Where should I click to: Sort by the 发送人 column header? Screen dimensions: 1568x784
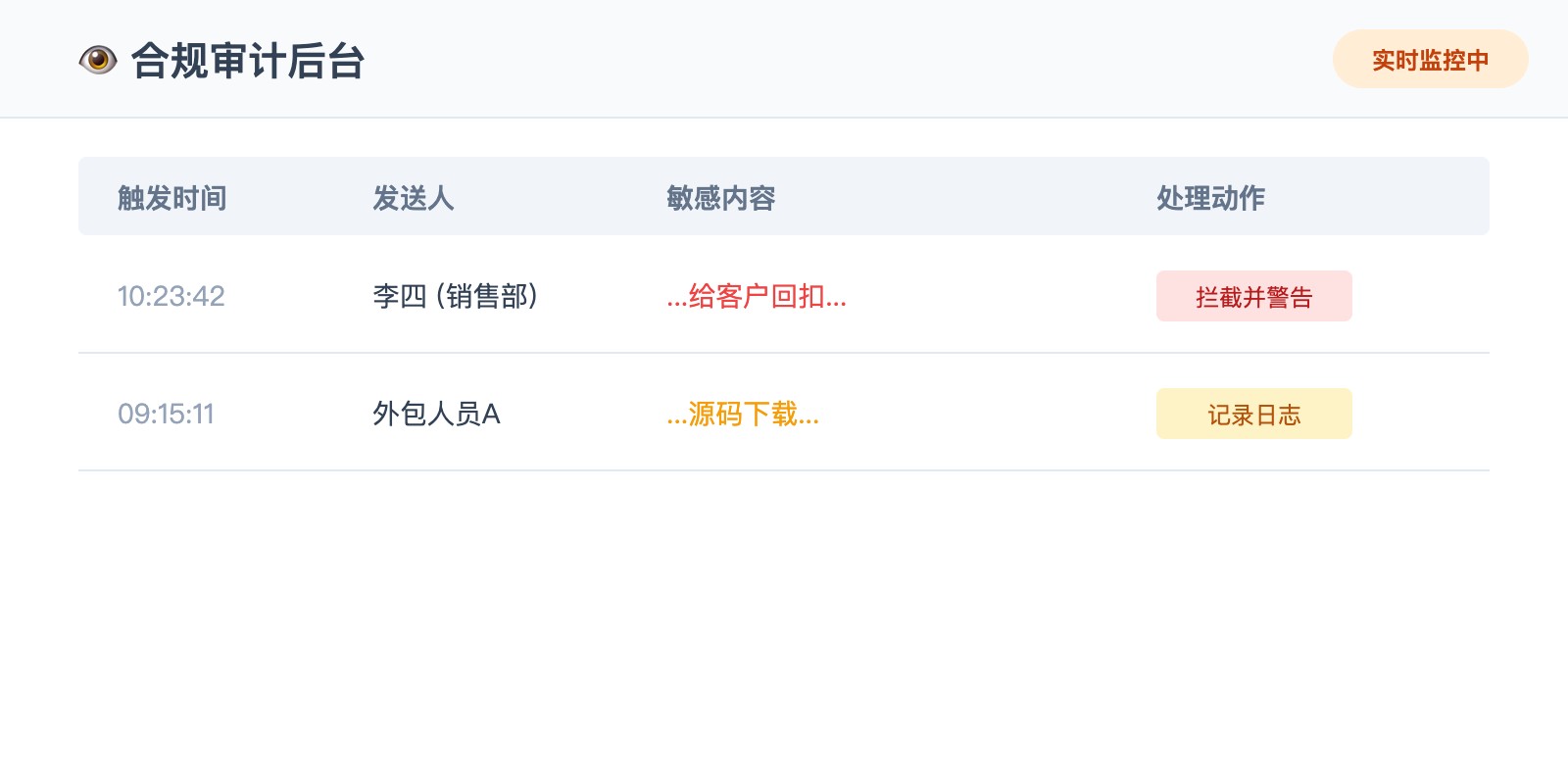[x=413, y=198]
